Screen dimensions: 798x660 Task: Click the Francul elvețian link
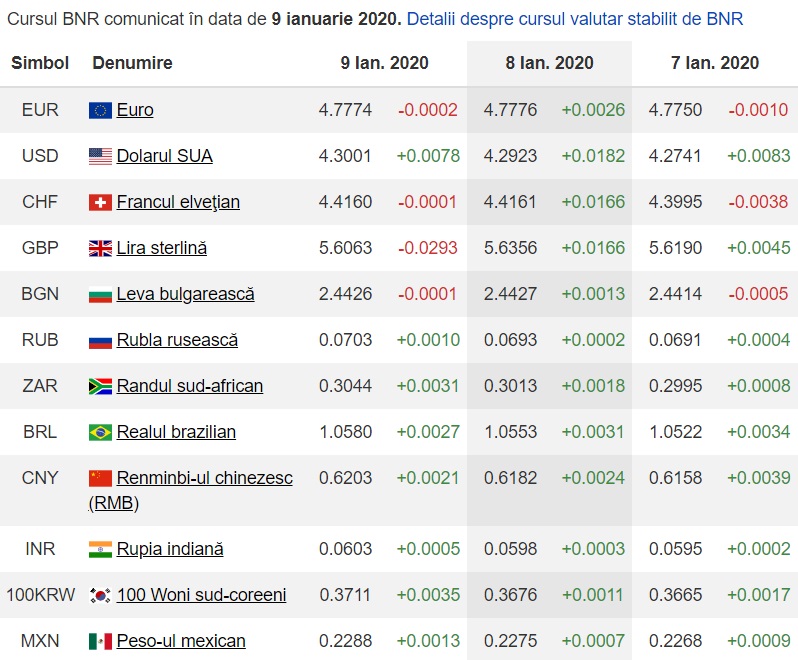[x=178, y=202]
